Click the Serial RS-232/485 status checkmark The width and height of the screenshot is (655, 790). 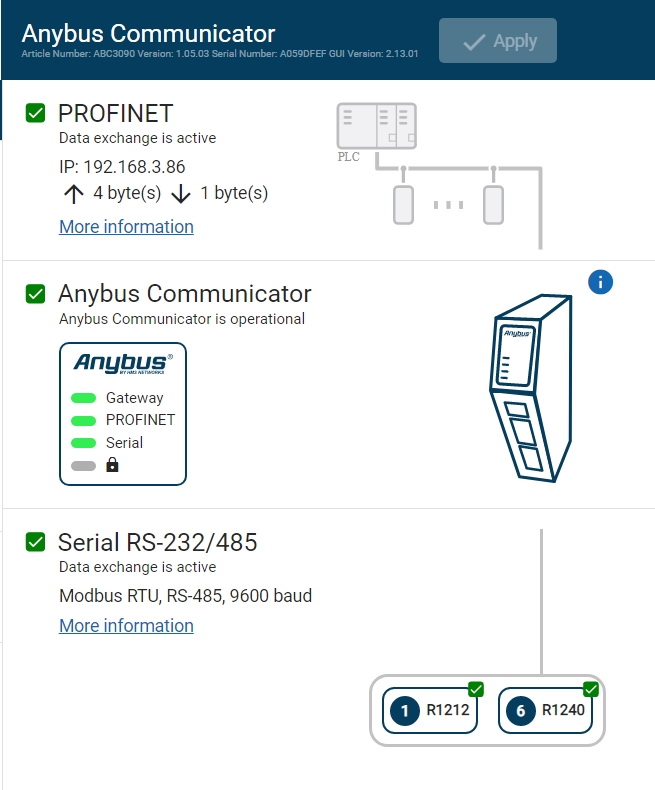coord(36,542)
